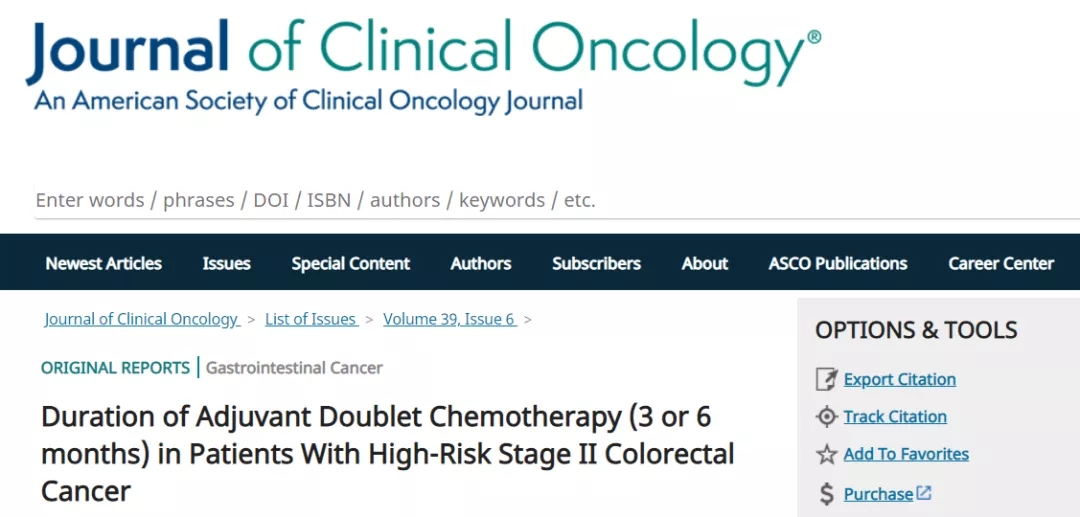Screen dimensions: 1080x517
Task: Click the external link icon beside Purchase
Action: point(924,493)
